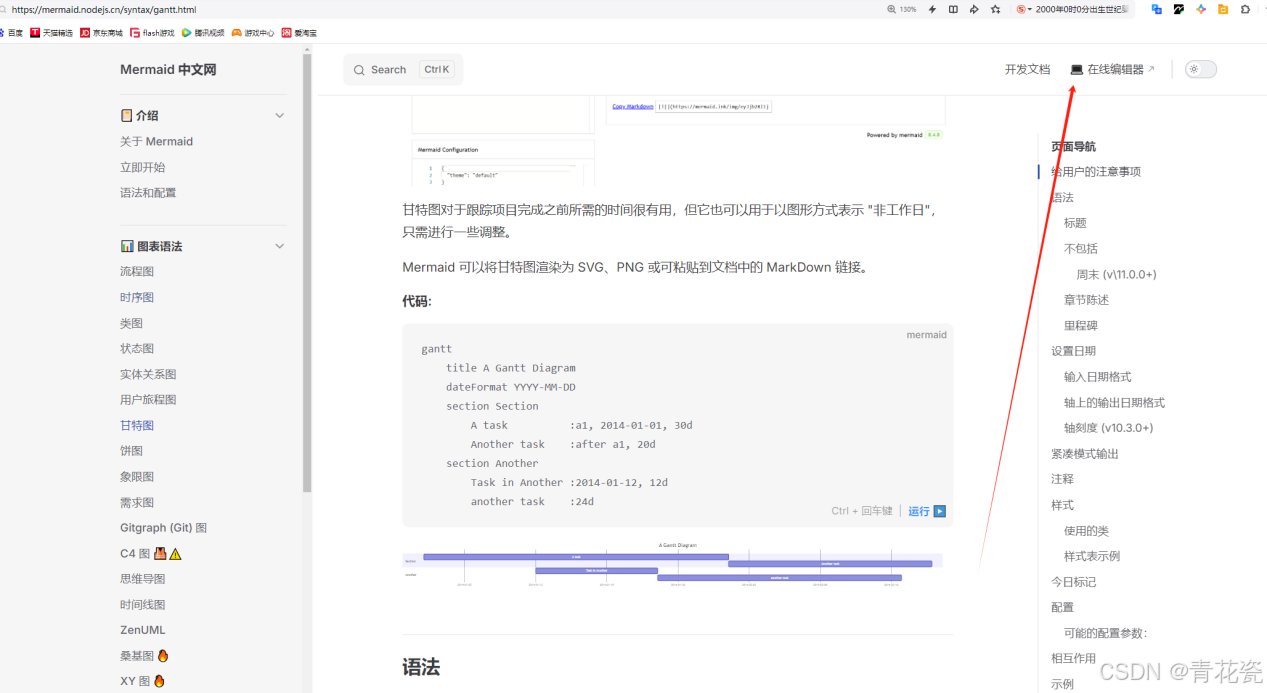1267x693 pixels.
Task: Open C4 图 sidebar page
Action: click(x=151, y=554)
